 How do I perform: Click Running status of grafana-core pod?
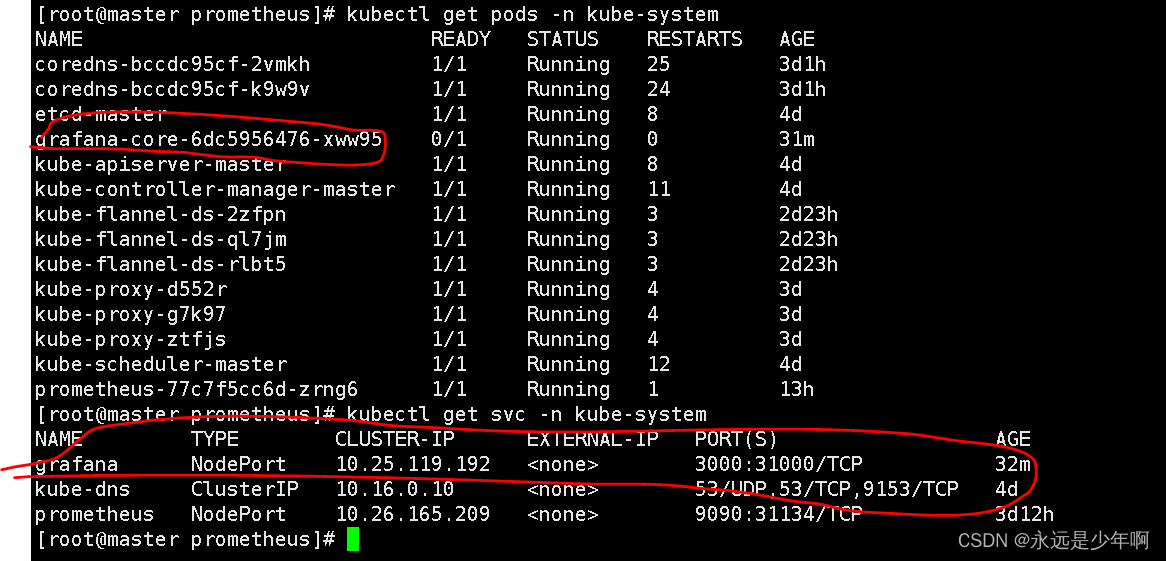coord(569,139)
